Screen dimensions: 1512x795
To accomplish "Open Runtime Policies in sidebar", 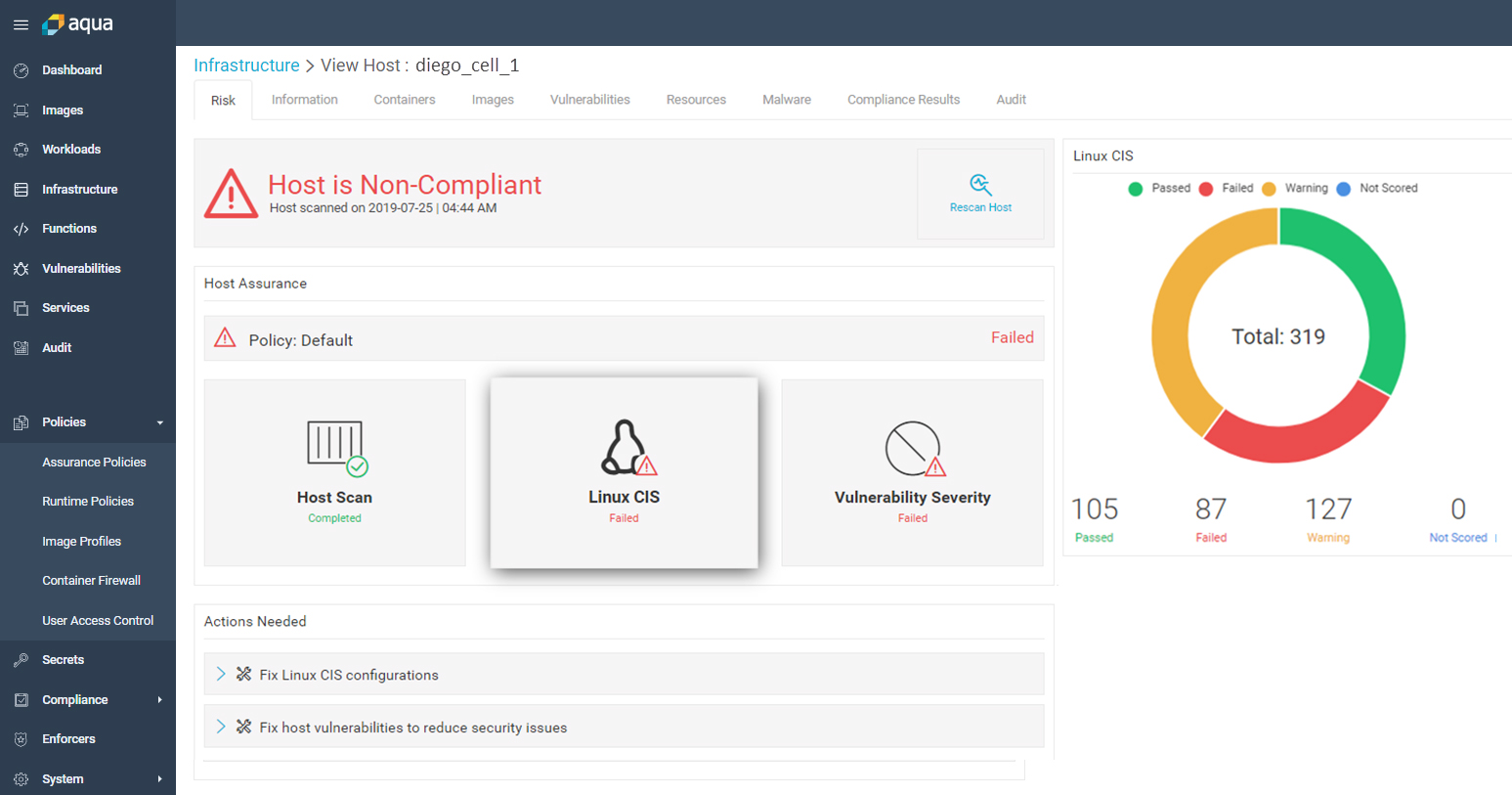I will pos(88,502).
